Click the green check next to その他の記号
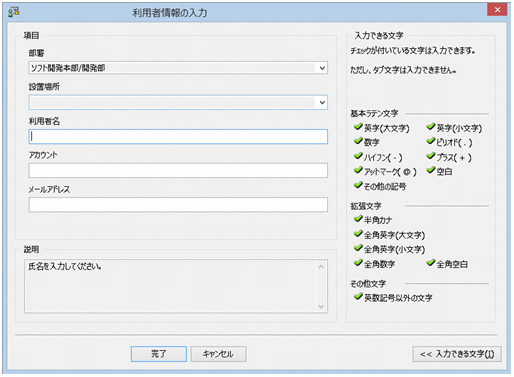This screenshot has height=377, width=514. (358, 185)
